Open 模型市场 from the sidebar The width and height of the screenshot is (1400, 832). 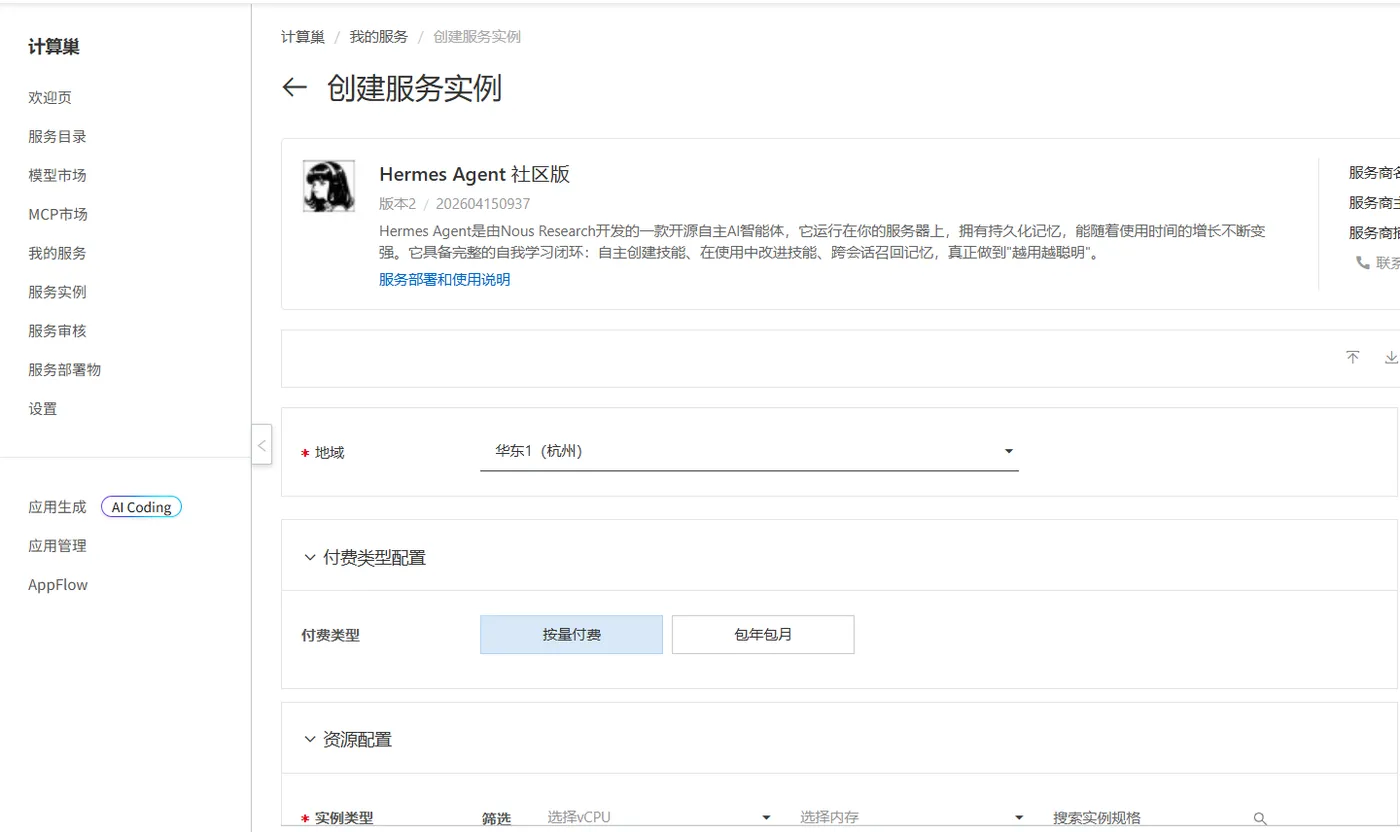pos(57,176)
